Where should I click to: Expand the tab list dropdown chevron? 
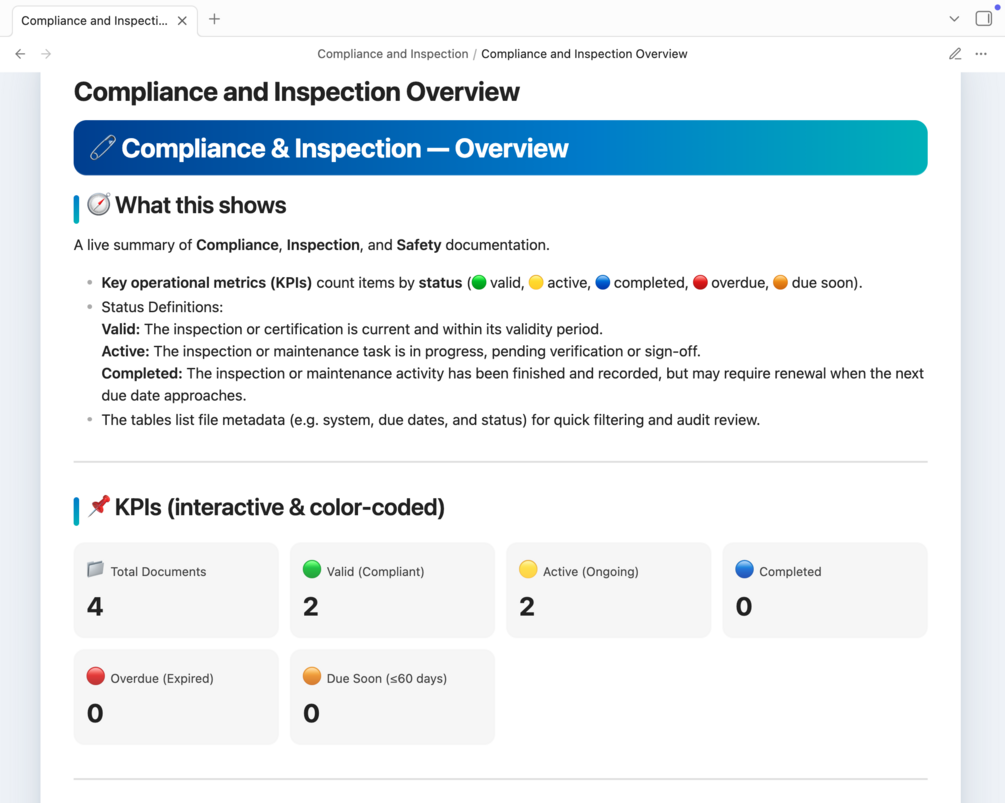[954, 19]
